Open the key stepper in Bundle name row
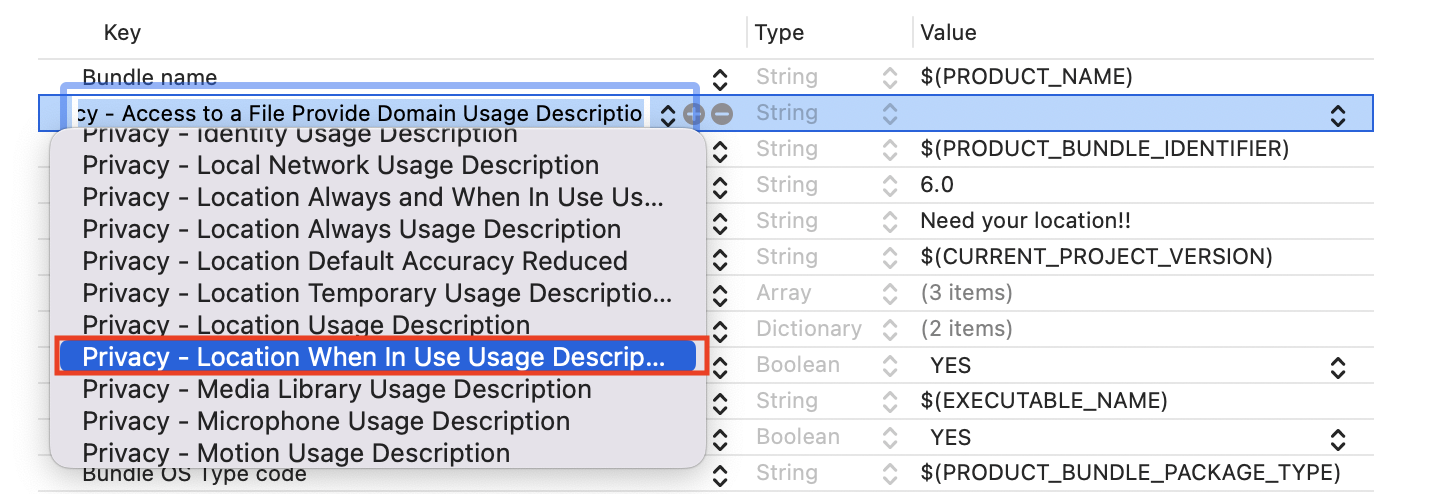 point(719,78)
